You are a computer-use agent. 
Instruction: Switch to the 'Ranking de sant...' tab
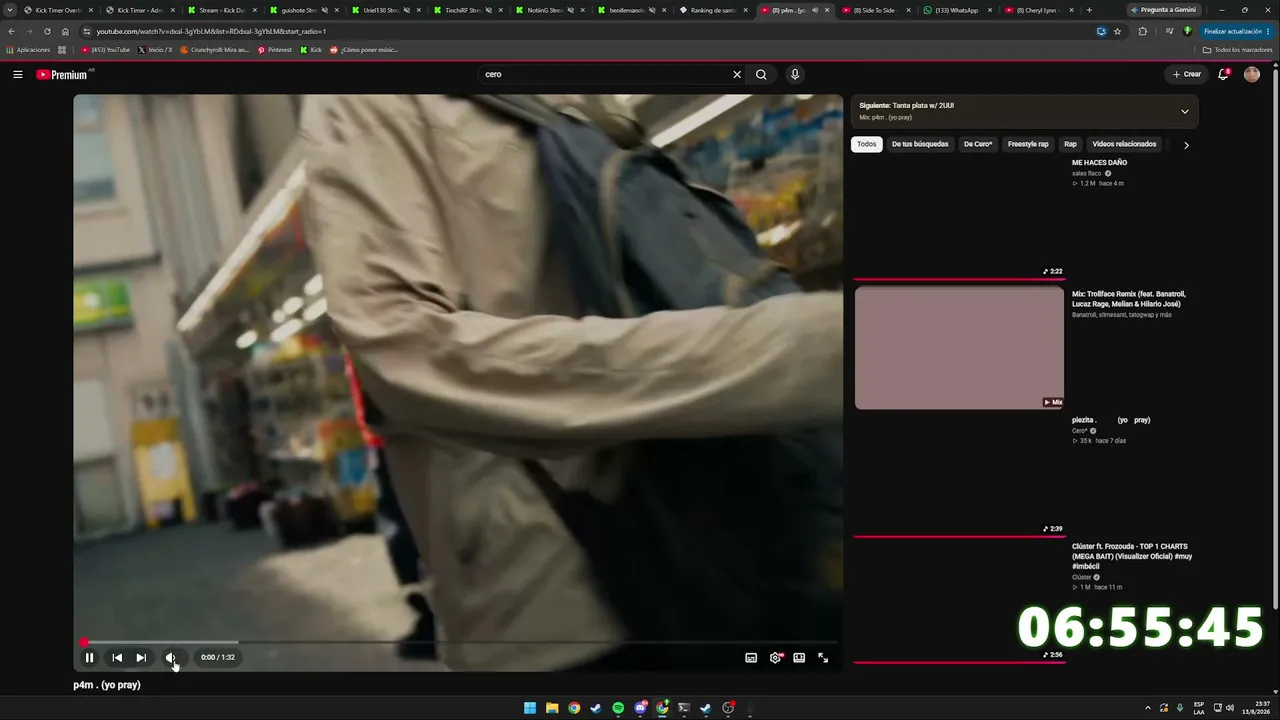tap(713, 10)
